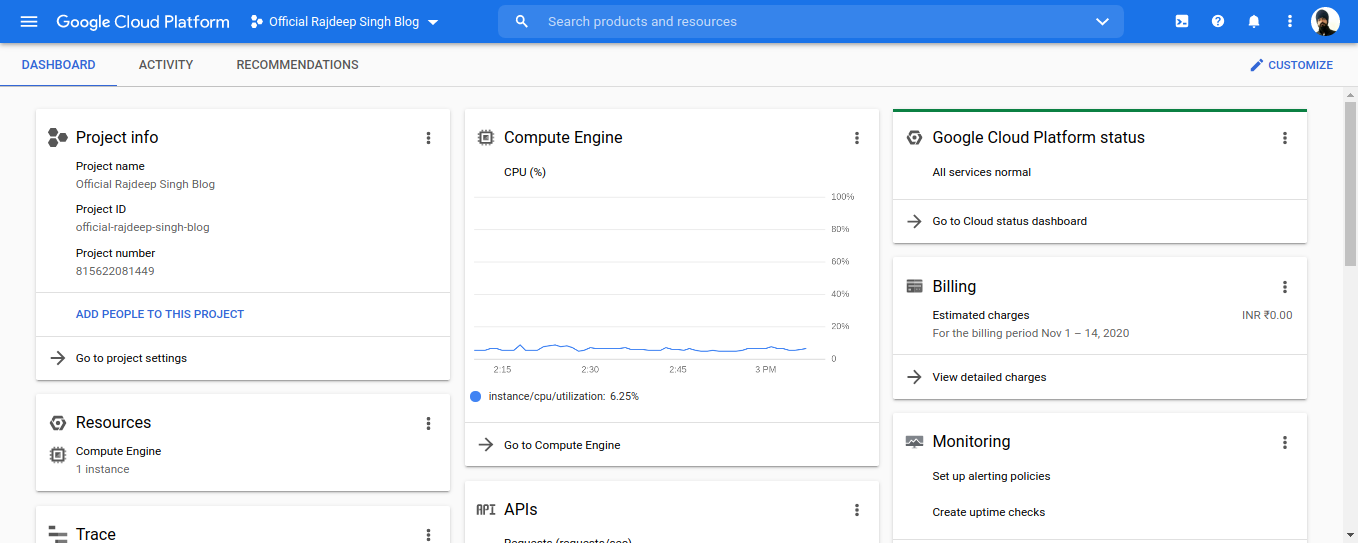
Task: Open the notifications bell
Action: click(x=1254, y=22)
